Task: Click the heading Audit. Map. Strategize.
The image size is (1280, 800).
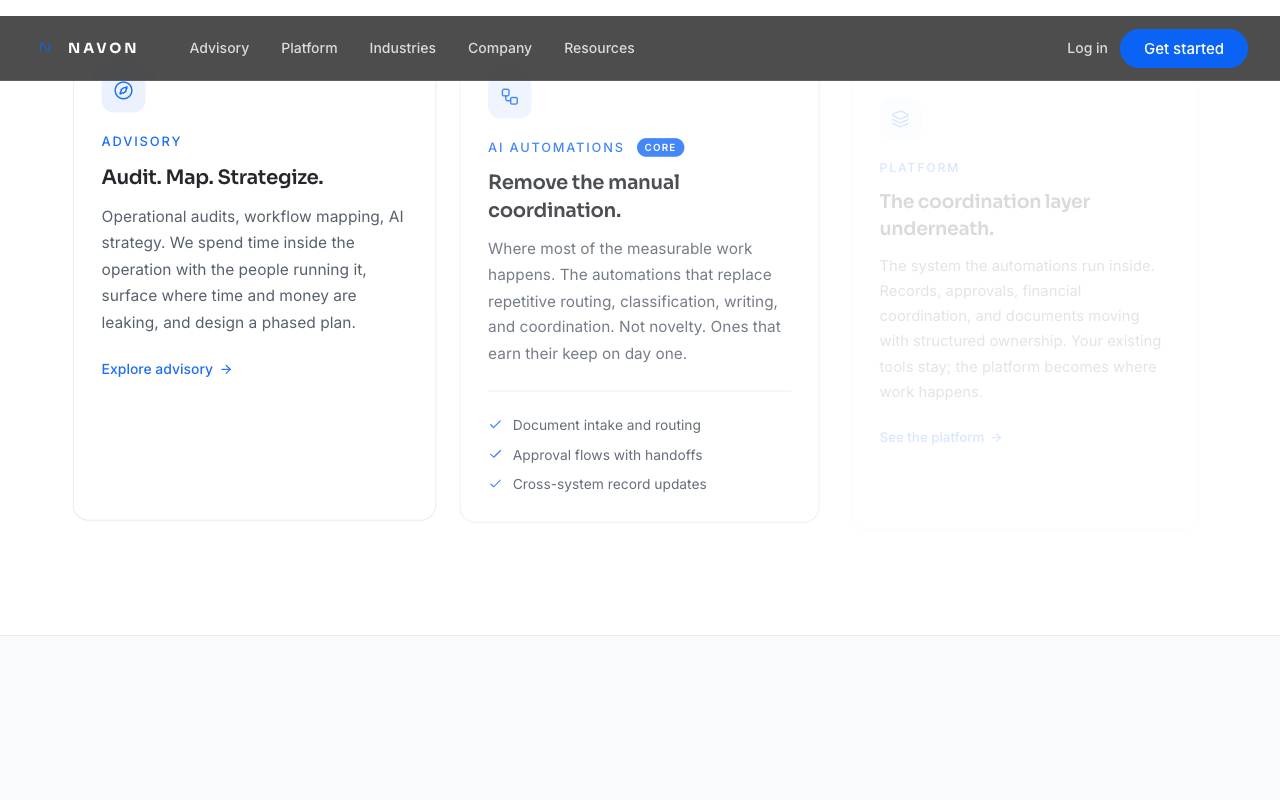Action: point(212,177)
